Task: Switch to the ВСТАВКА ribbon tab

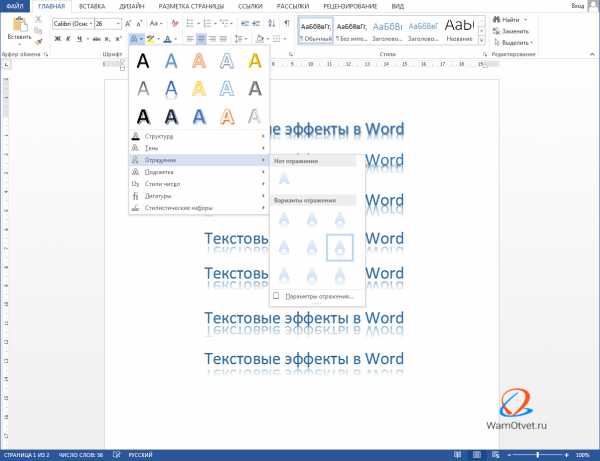Action: tap(92, 6)
